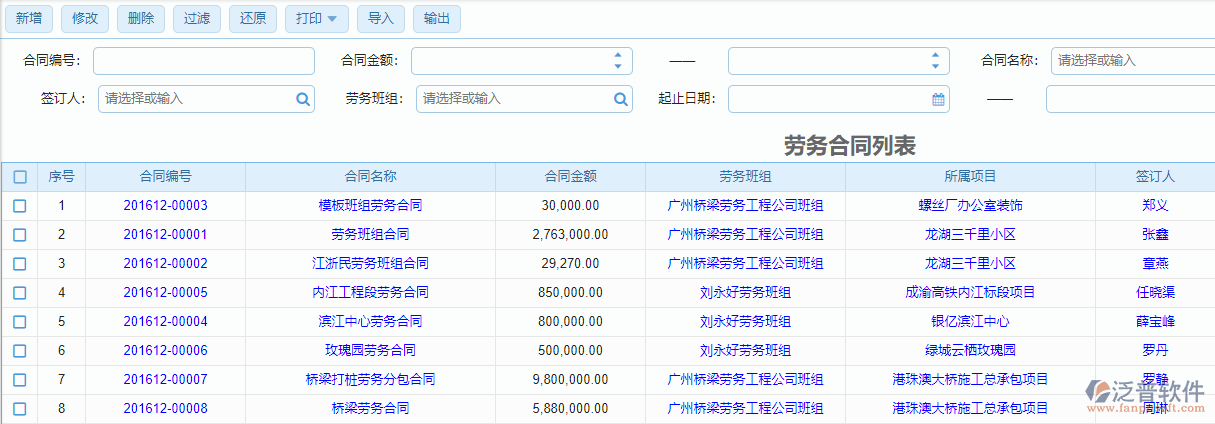Click the up arrow of first 合同金额 spinner
Viewport: 1215px width, 424px height.
tap(618, 56)
